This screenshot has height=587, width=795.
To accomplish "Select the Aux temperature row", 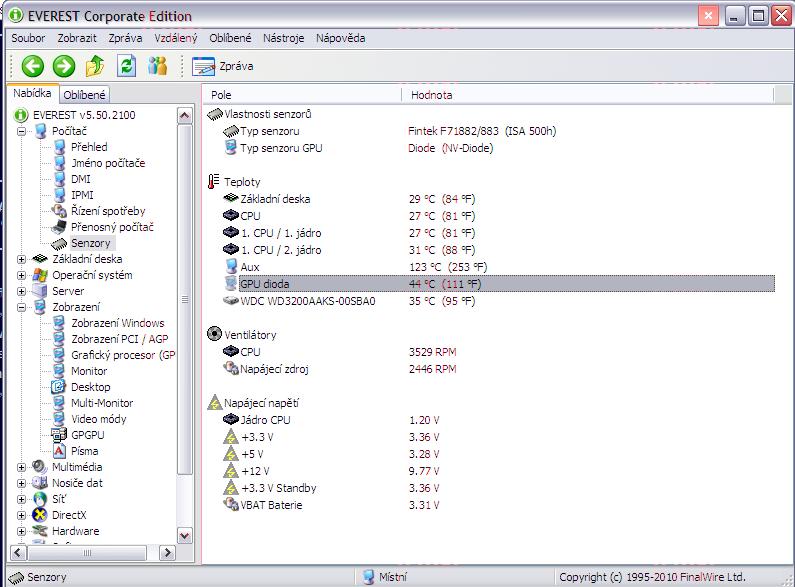I will coord(499,267).
